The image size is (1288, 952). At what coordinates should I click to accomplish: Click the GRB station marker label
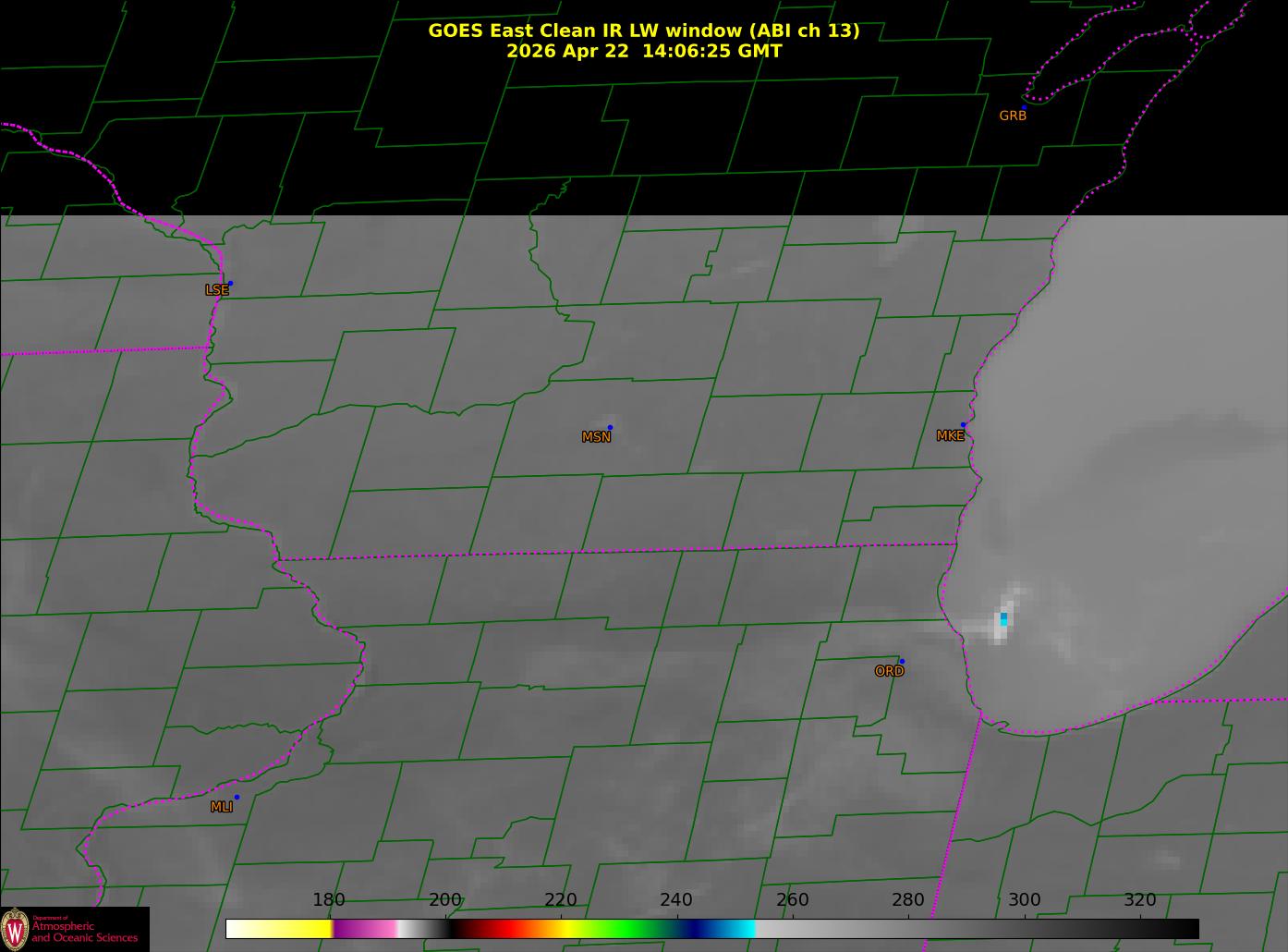[1013, 116]
